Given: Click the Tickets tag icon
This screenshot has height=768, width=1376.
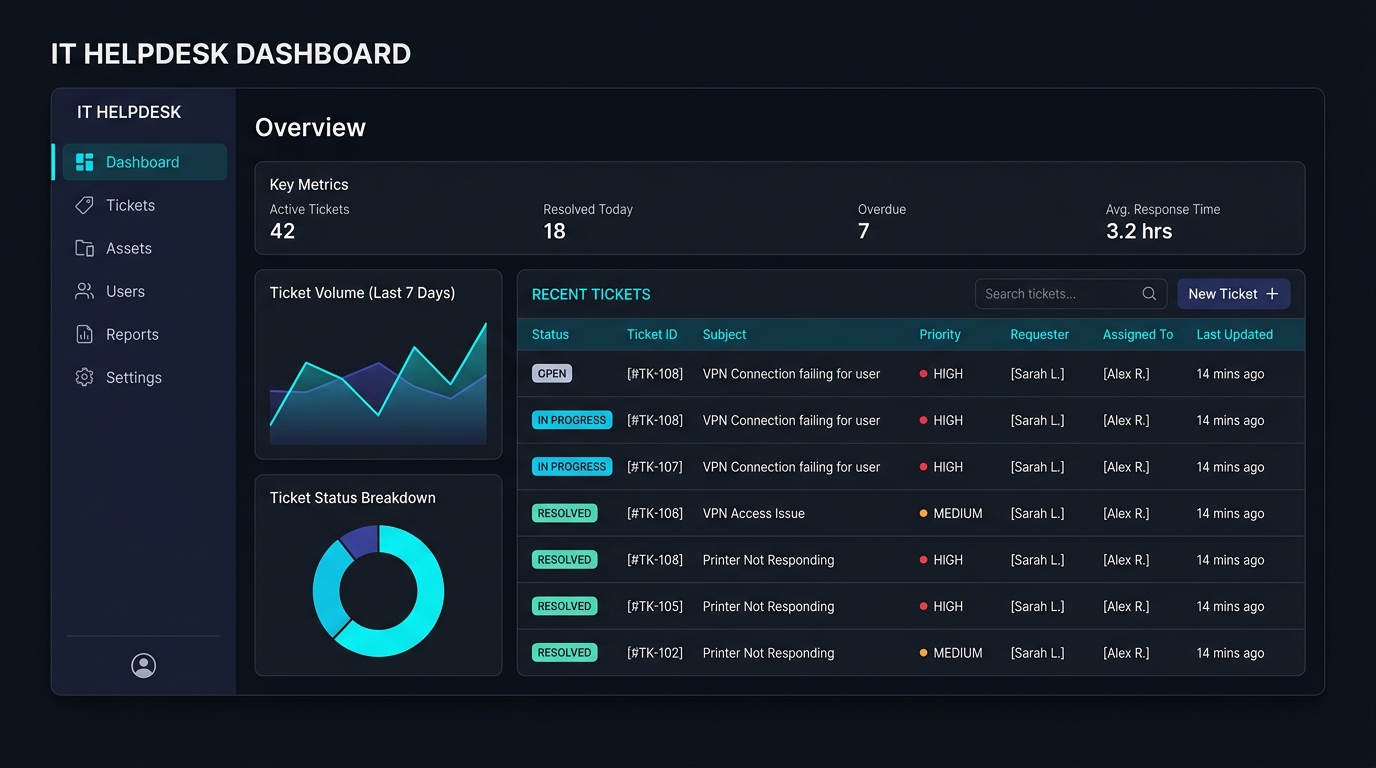Looking at the screenshot, I should tap(85, 205).
